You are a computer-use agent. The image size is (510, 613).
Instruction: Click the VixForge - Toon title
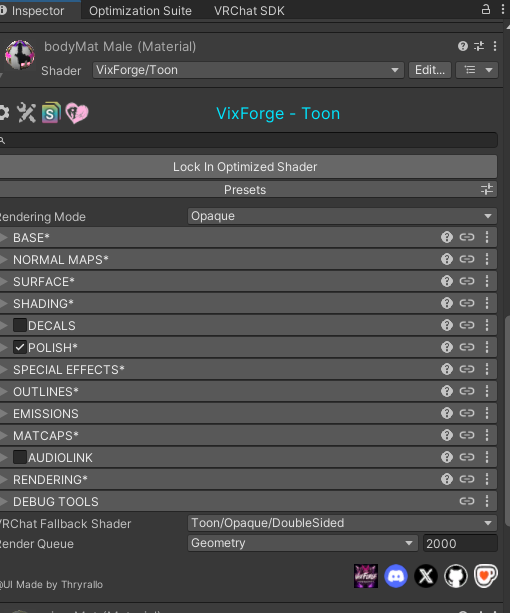click(x=278, y=113)
